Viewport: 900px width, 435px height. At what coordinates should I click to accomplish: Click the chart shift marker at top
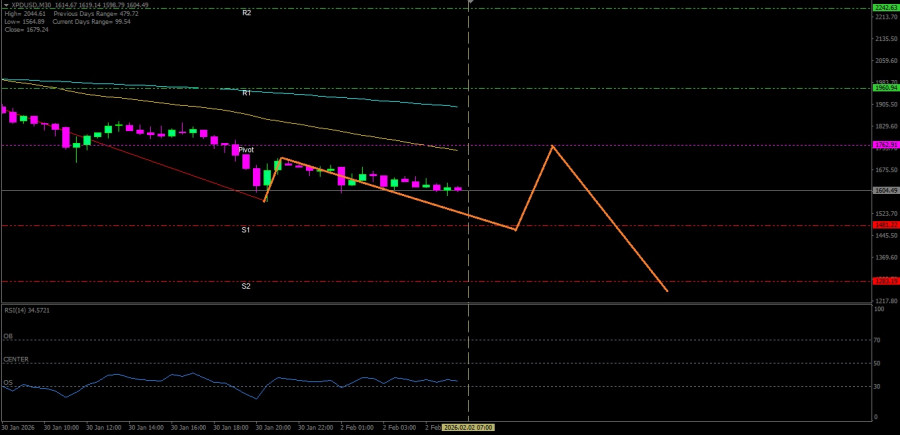469,3
